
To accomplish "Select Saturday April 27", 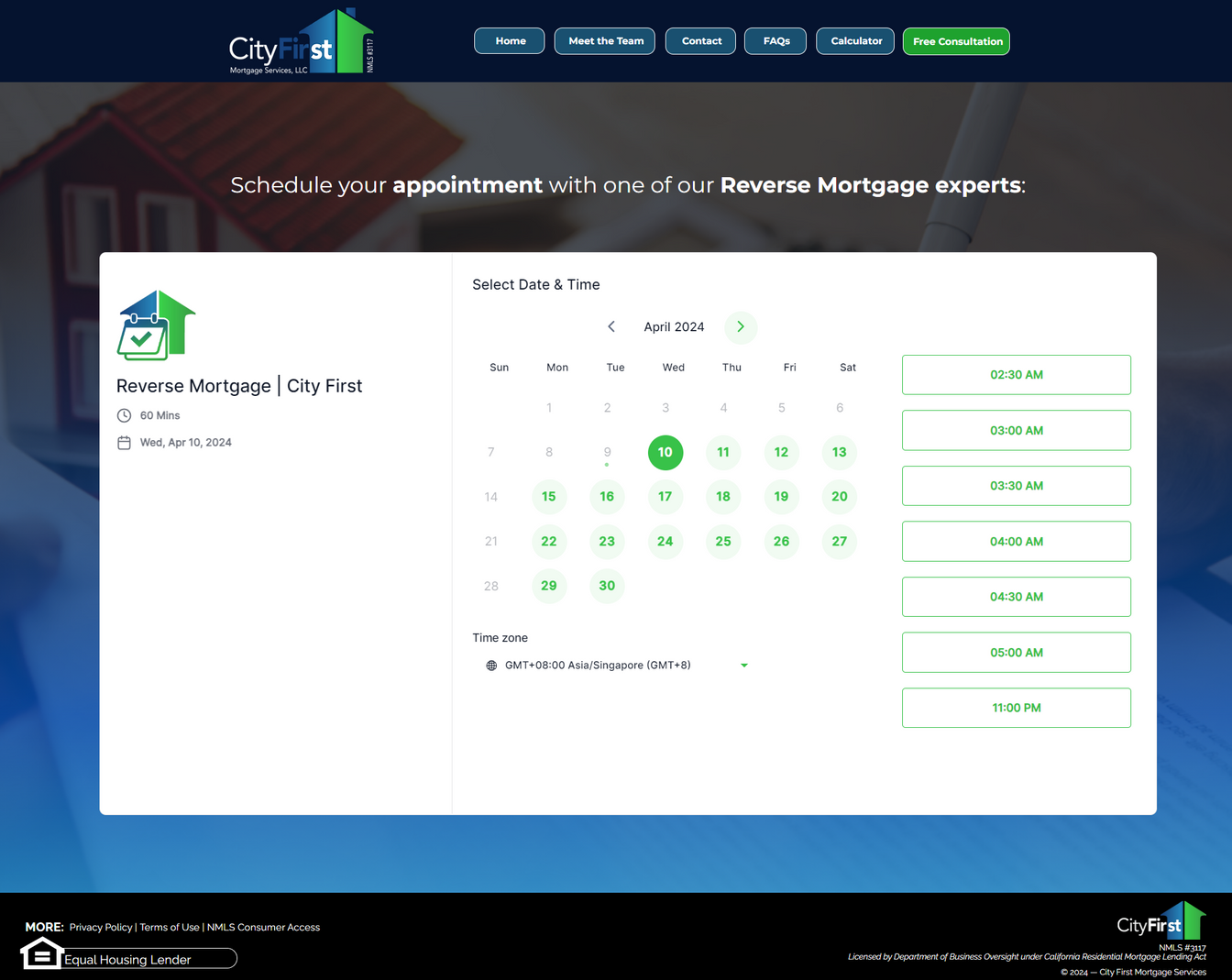I will coord(840,542).
